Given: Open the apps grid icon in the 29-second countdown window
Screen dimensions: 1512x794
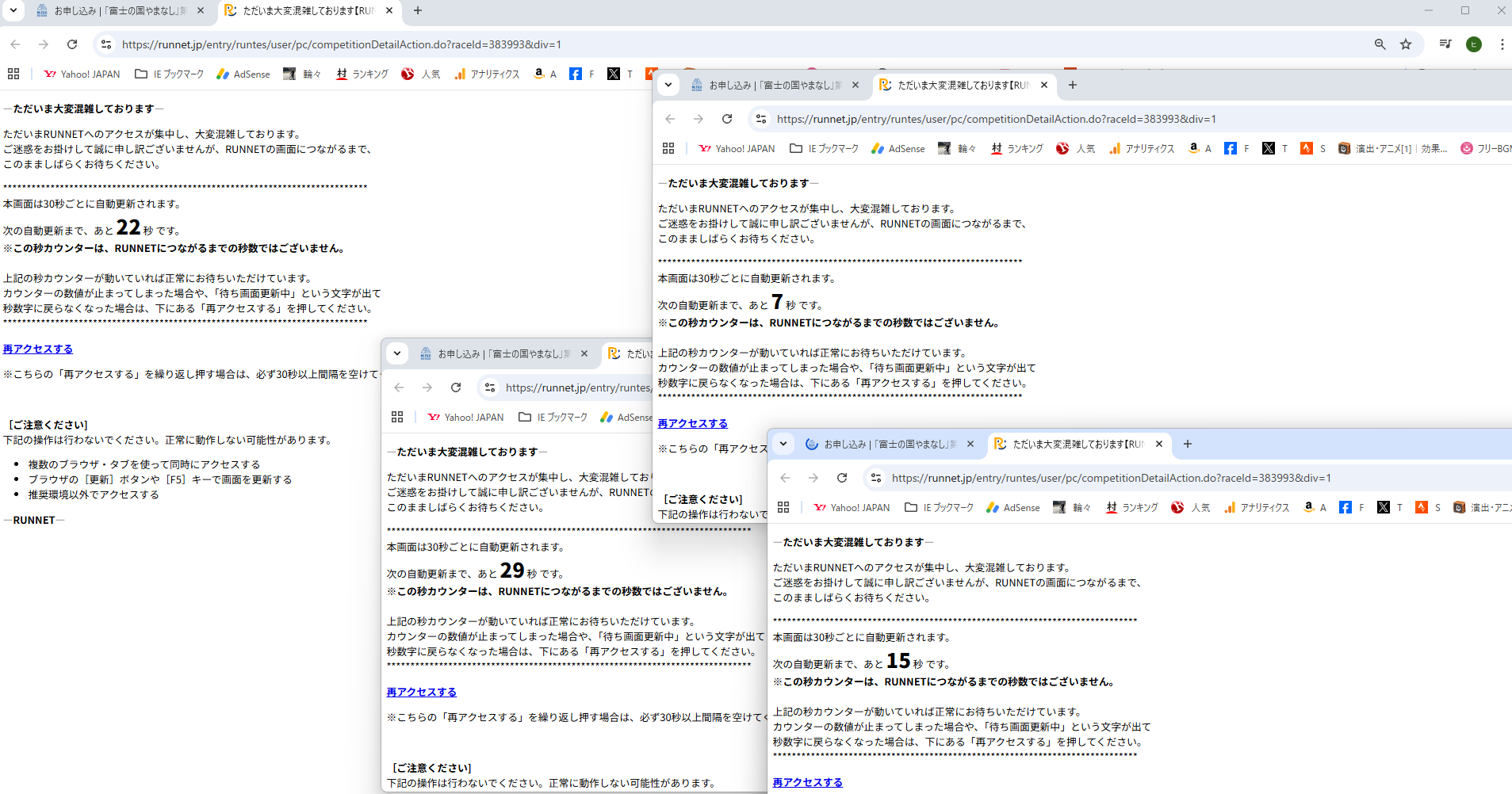Looking at the screenshot, I should tap(397, 417).
